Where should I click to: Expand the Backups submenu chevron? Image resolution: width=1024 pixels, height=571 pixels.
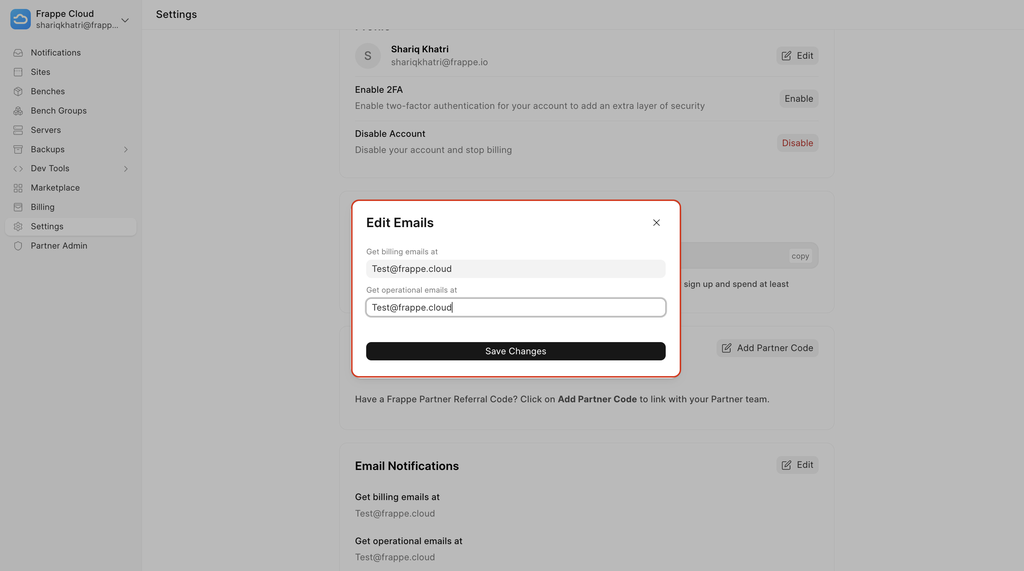pos(126,150)
